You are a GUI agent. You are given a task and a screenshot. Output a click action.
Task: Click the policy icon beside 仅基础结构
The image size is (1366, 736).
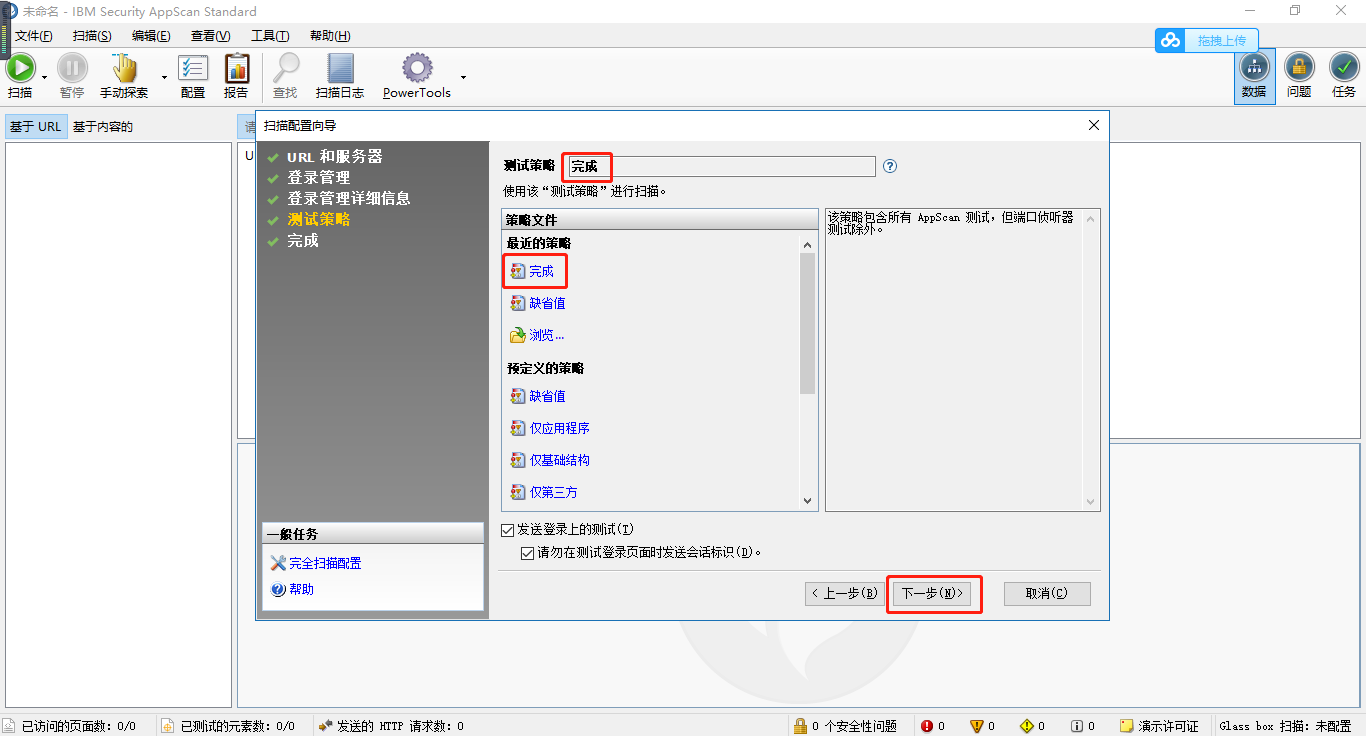pyautogui.click(x=517, y=460)
